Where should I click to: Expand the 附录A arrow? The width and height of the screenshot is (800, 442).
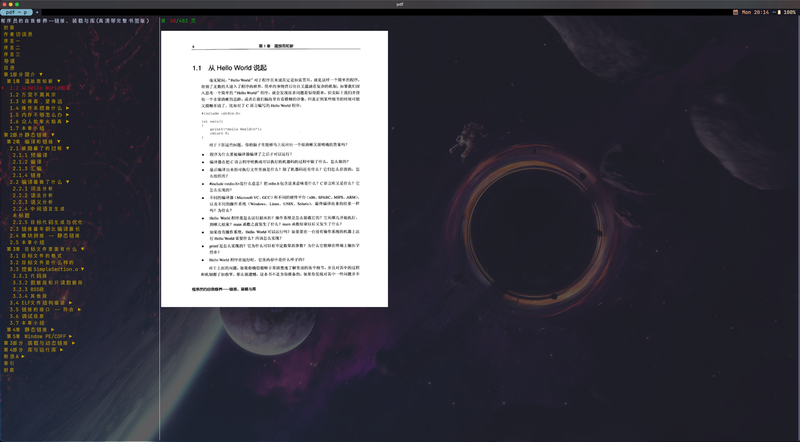23,356
